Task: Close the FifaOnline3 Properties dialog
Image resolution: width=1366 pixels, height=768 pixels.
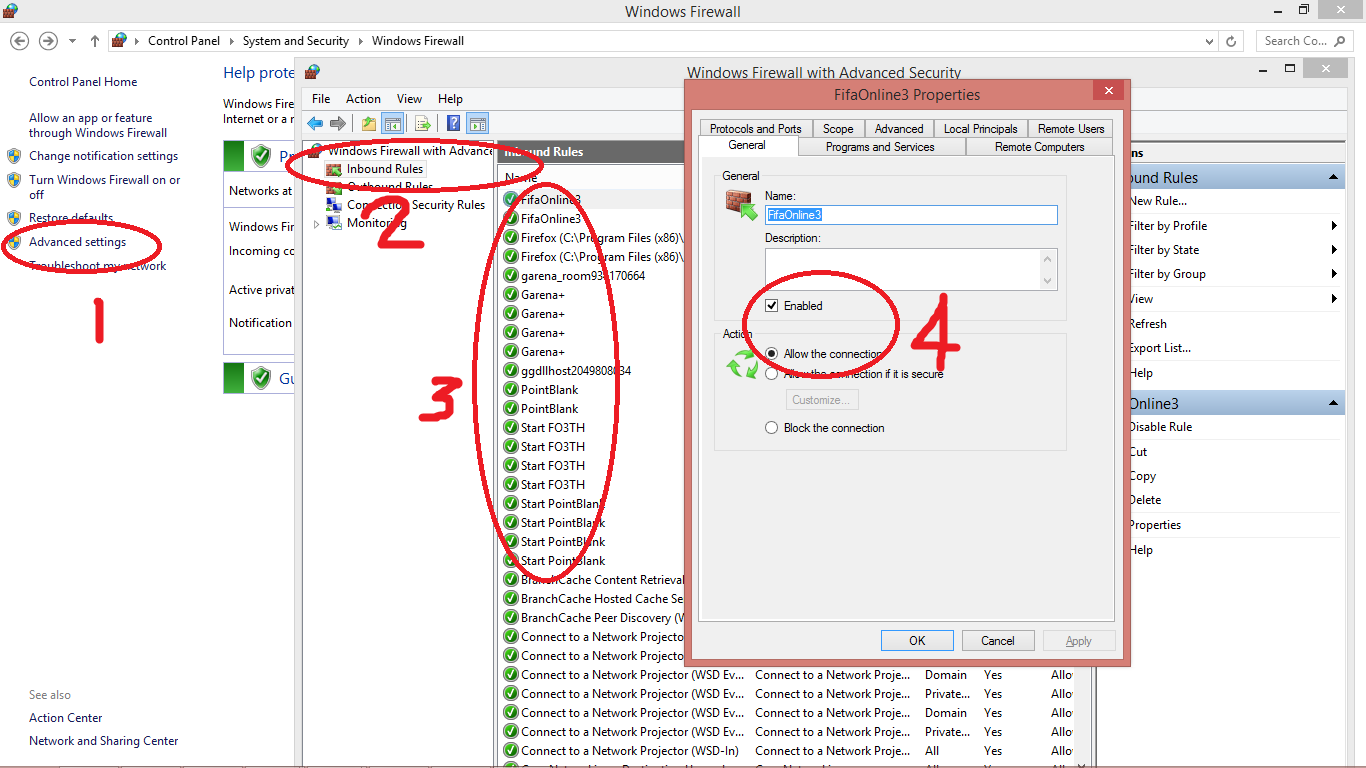Action: [1107, 91]
